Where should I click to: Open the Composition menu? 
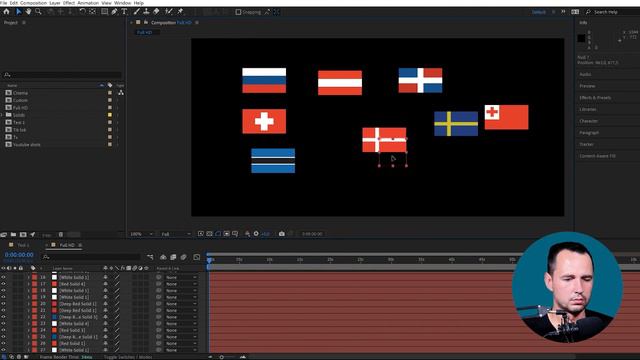[x=33, y=3]
